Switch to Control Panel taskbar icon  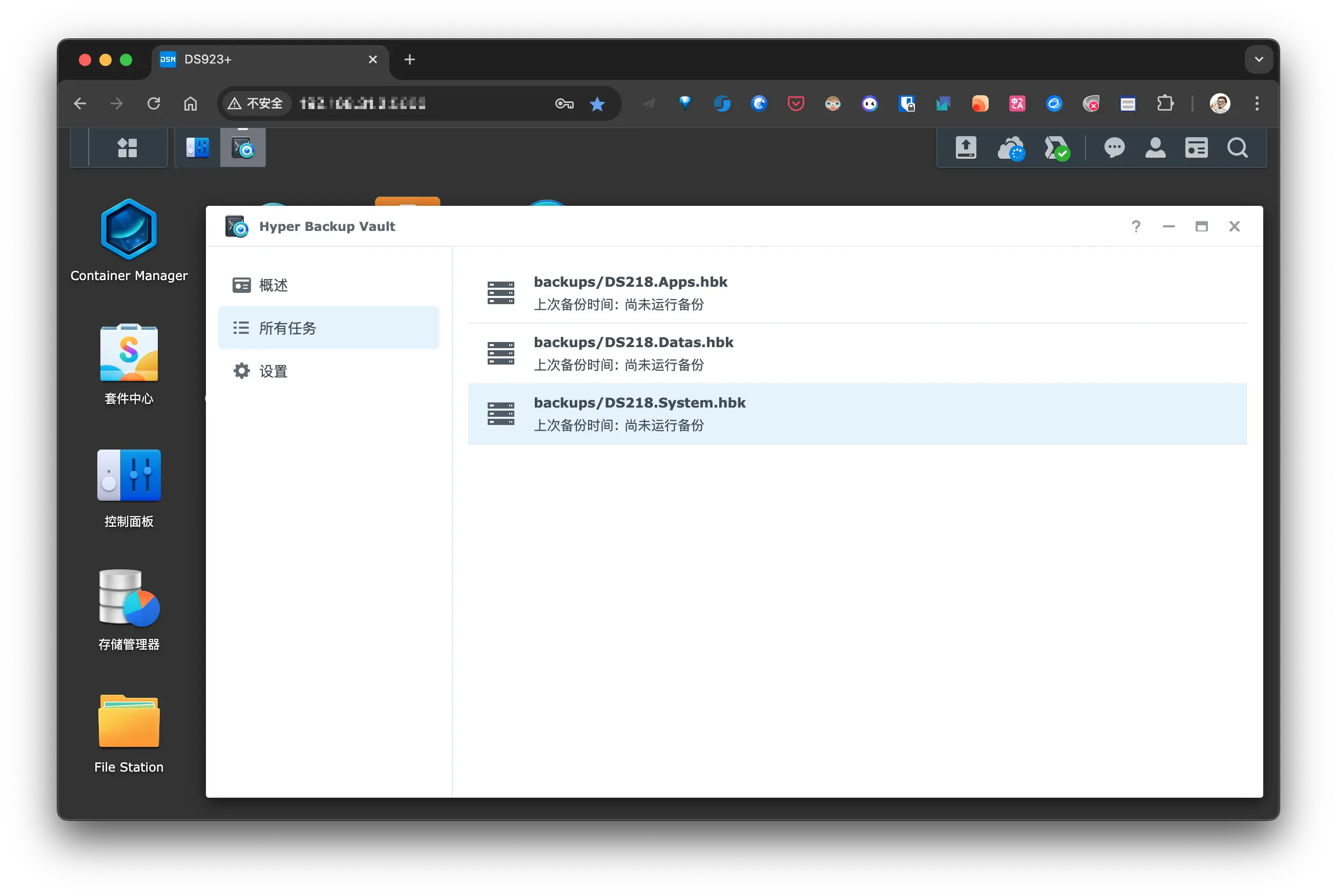(198, 148)
